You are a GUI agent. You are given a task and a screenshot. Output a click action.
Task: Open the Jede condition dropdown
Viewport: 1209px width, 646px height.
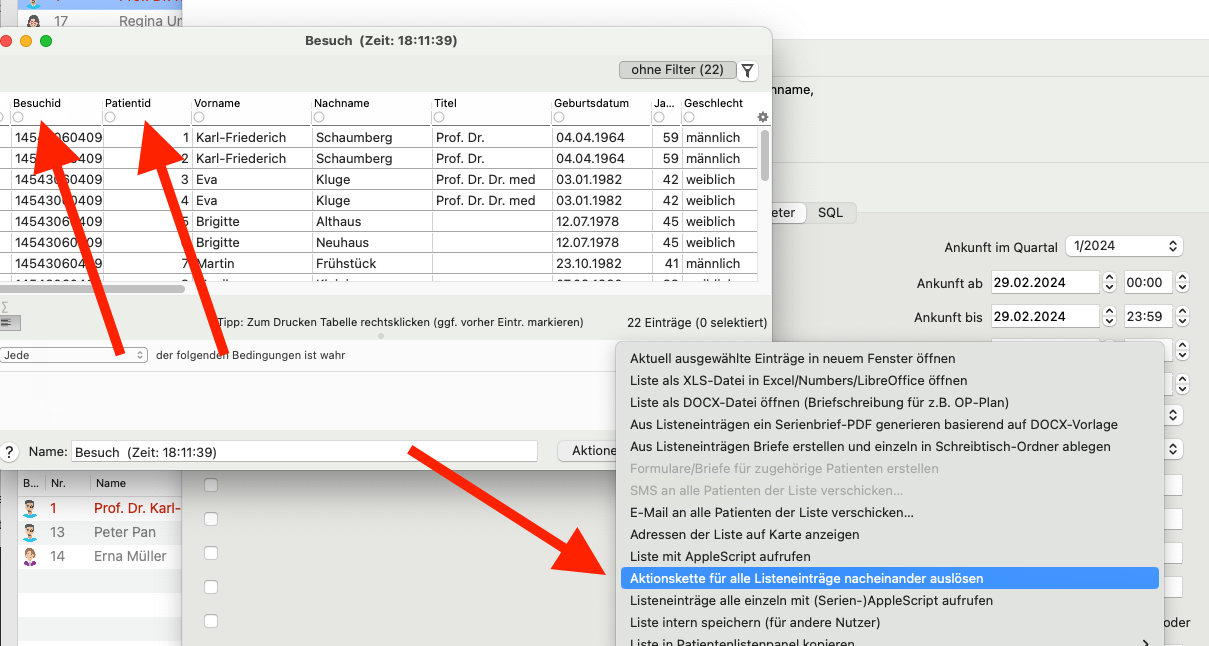pos(74,355)
